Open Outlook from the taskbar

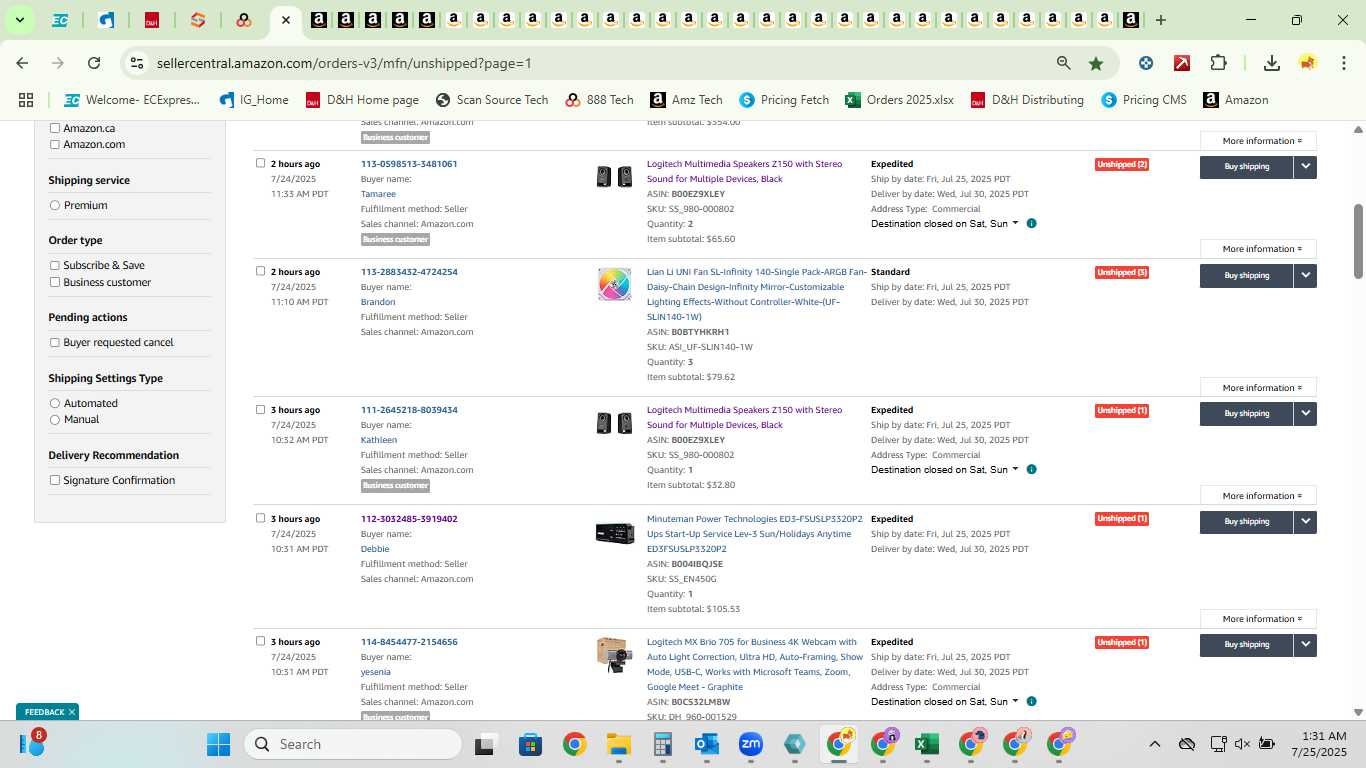pyautogui.click(x=707, y=744)
